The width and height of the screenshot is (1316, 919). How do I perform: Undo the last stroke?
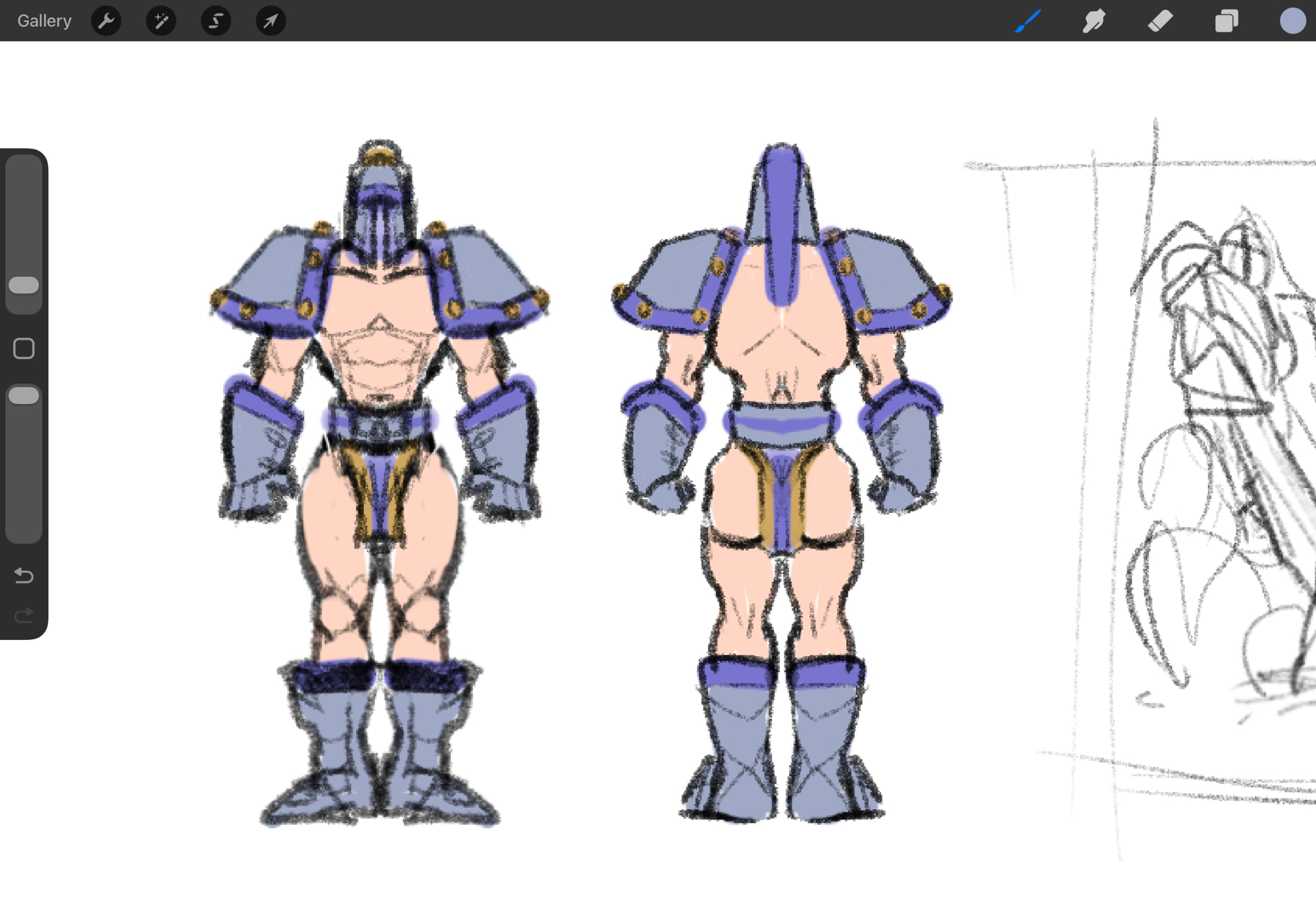[x=24, y=576]
